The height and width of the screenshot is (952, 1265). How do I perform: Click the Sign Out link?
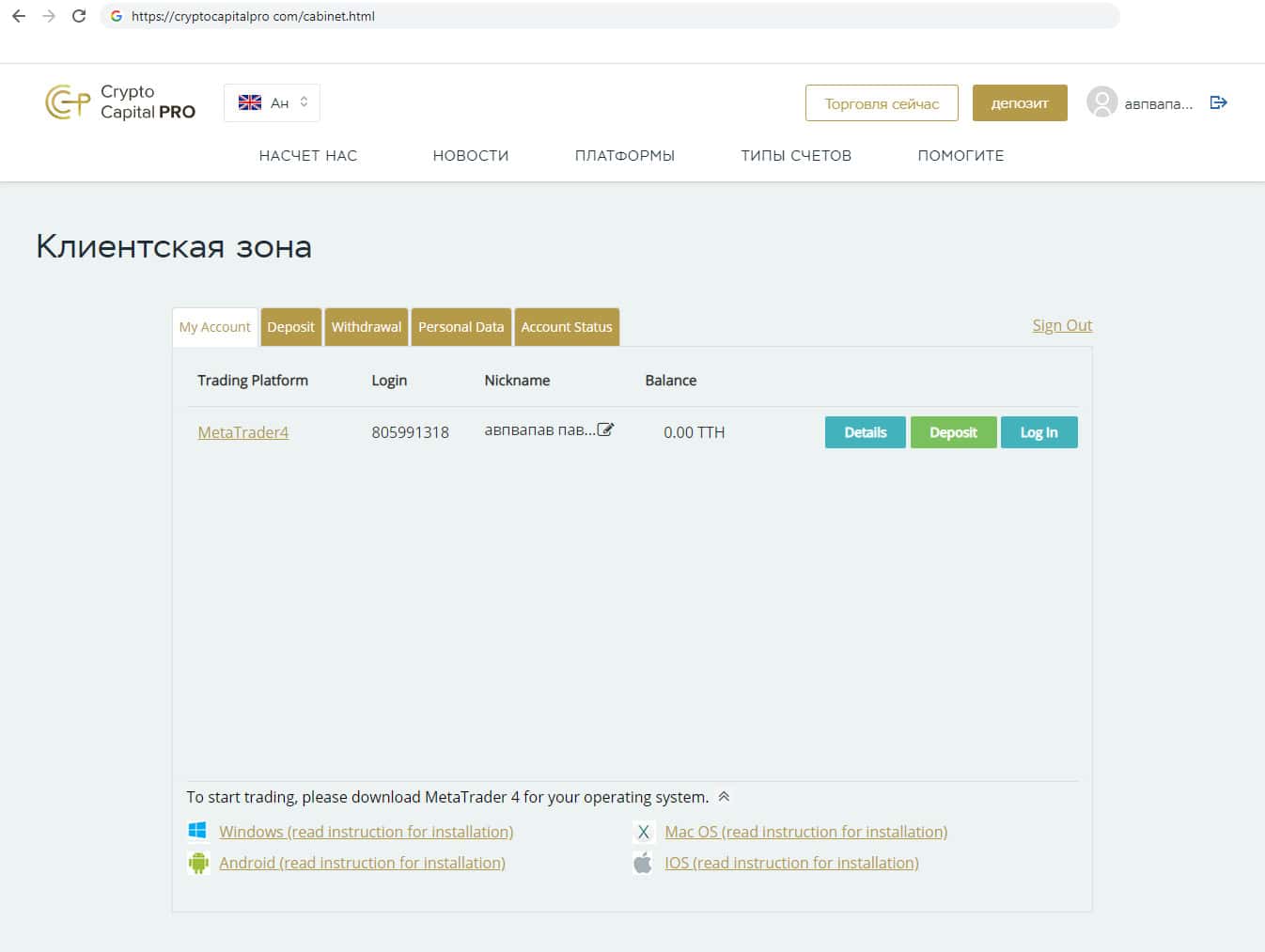1062,325
